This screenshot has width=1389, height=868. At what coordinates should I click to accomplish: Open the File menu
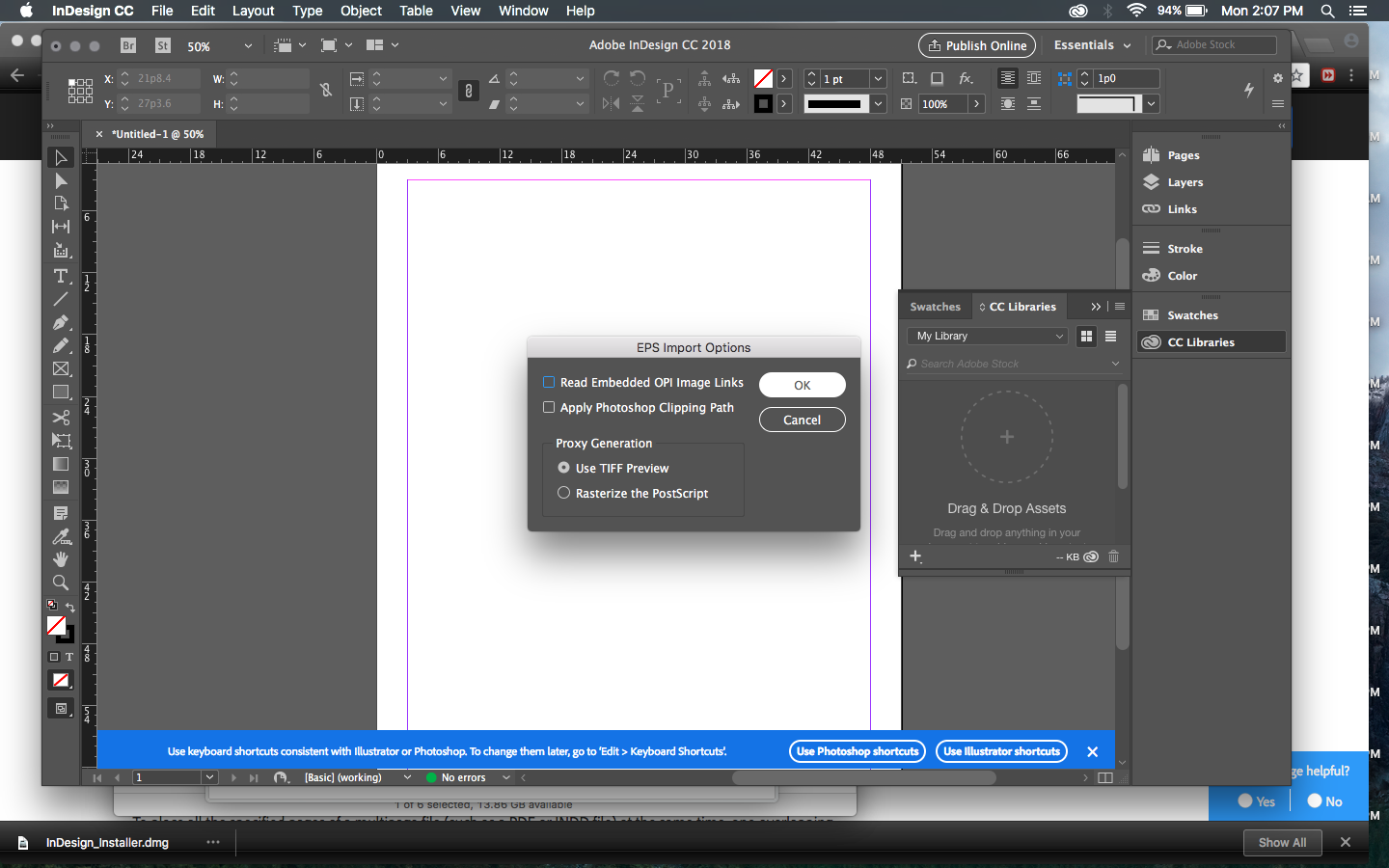click(162, 11)
